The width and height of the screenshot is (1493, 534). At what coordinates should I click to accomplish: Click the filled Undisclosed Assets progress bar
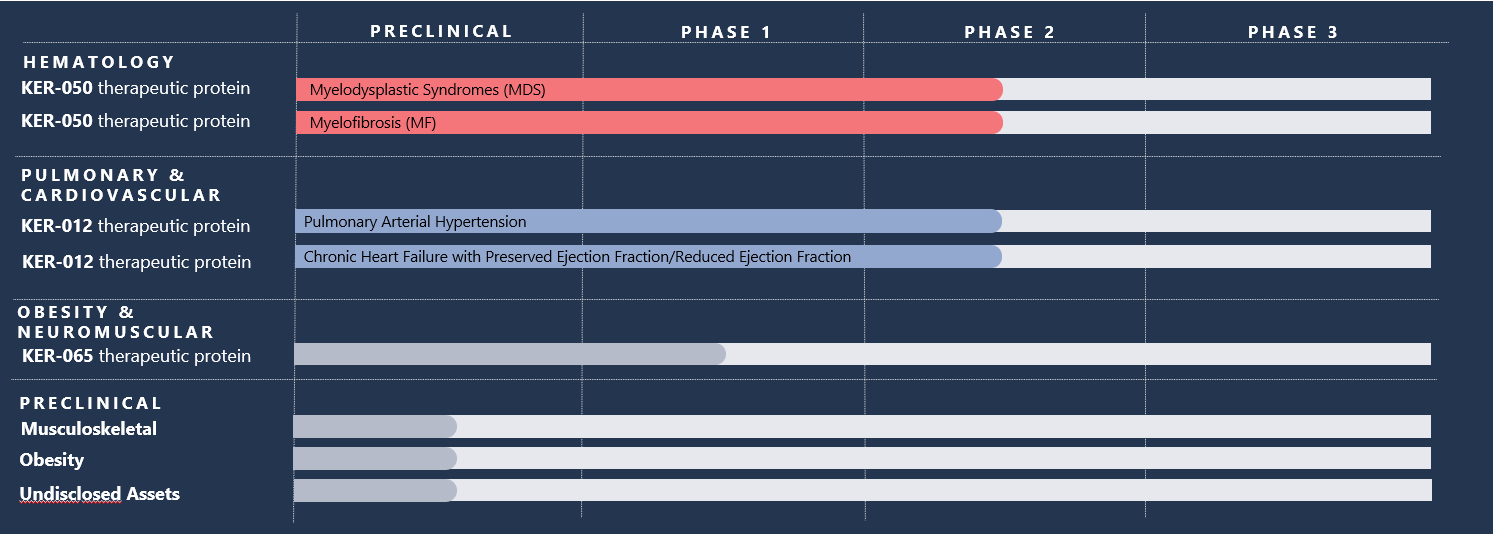pyautogui.click(x=375, y=491)
